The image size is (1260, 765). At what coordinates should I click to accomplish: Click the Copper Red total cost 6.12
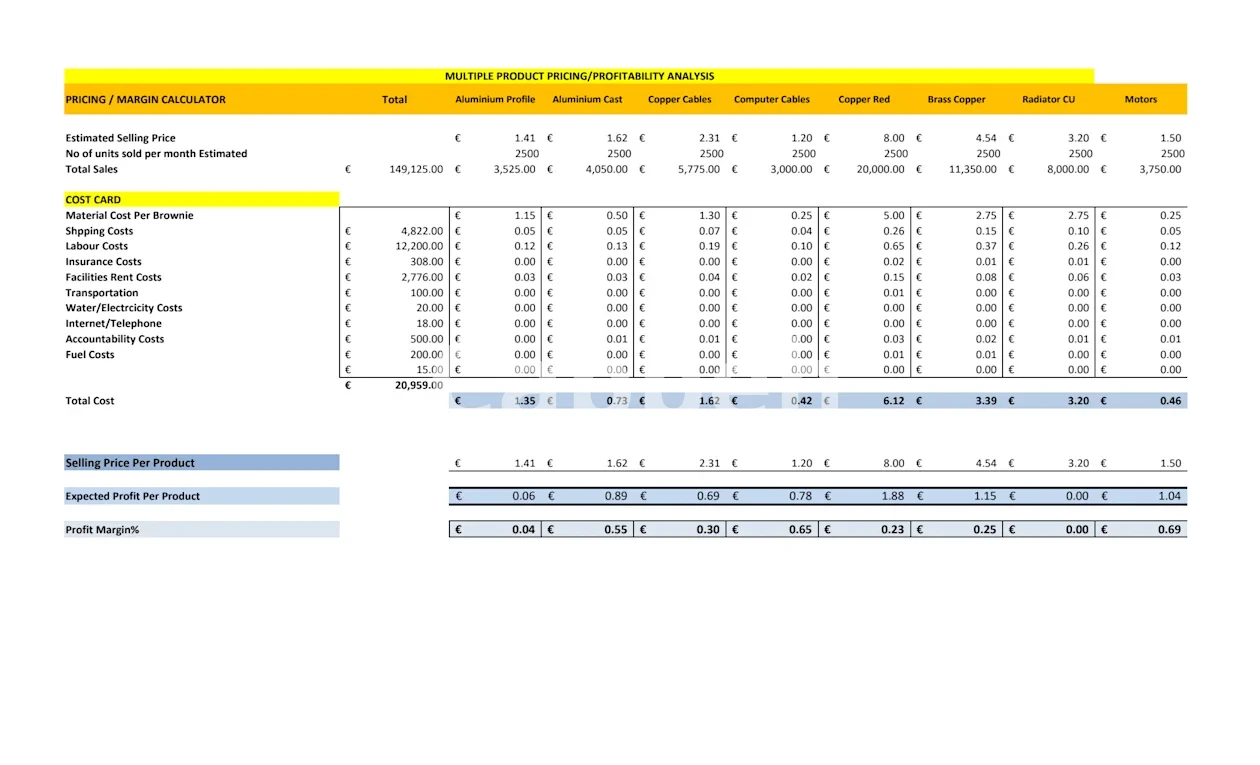tap(893, 401)
